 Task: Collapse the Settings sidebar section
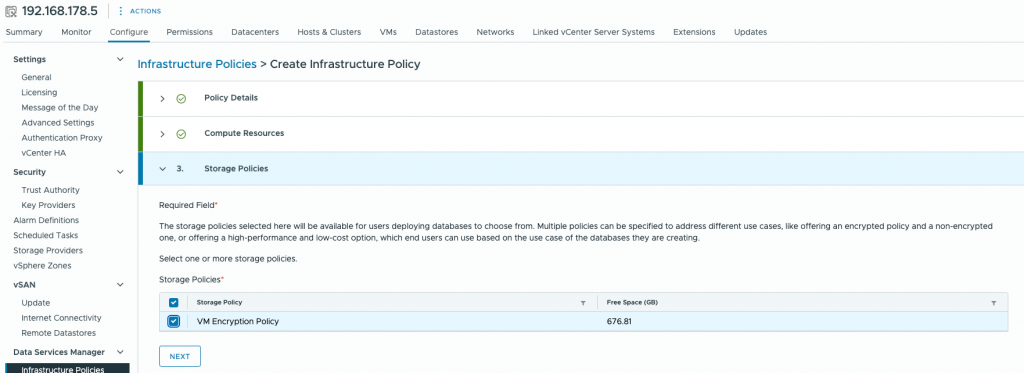click(x=120, y=59)
